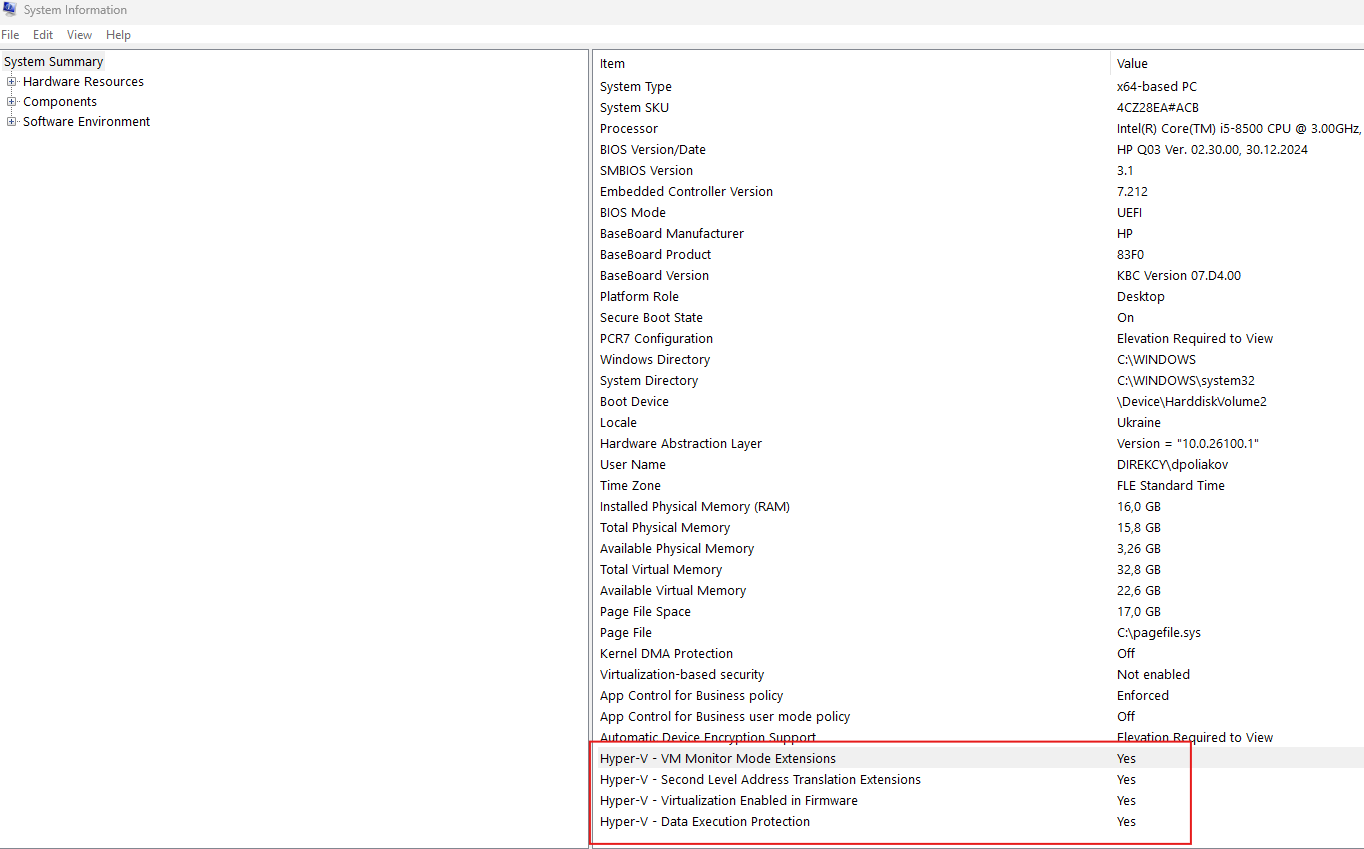Image resolution: width=1364 pixels, height=849 pixels.
Task: Select the BIOS Version/Date row
Action: pyautogui.click(x=979, y=149)
